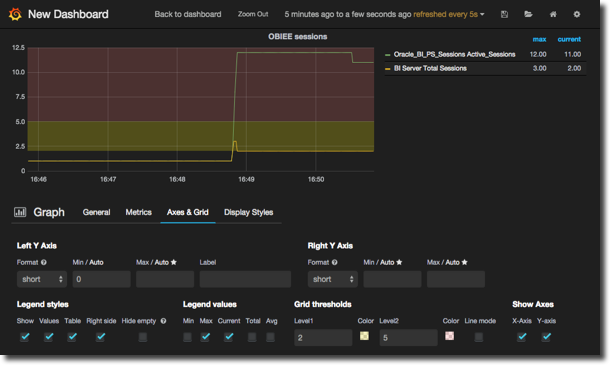Click the Grafana logo icon

click(15, 14)
